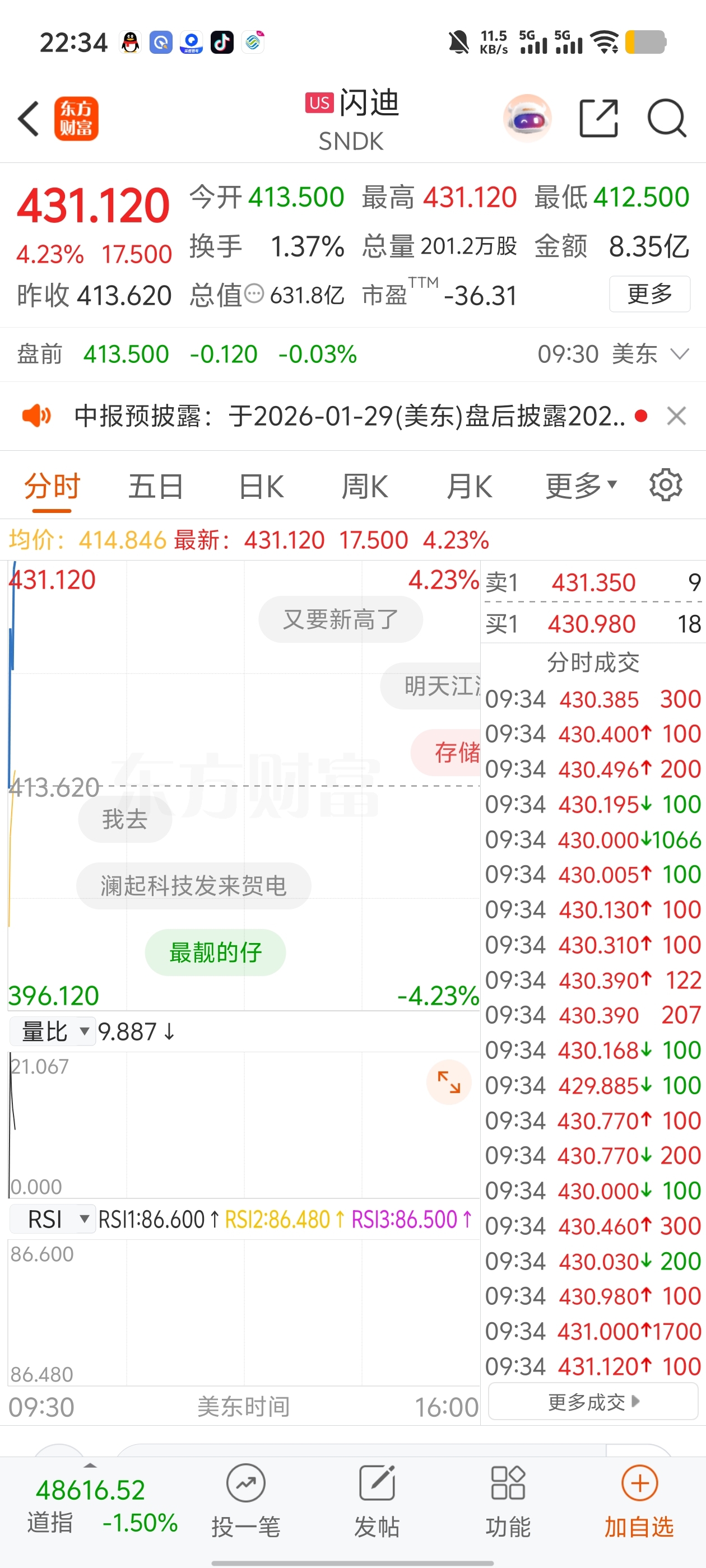
Task: Tap the 均价 414.846 label
Action: click(88, 540)
